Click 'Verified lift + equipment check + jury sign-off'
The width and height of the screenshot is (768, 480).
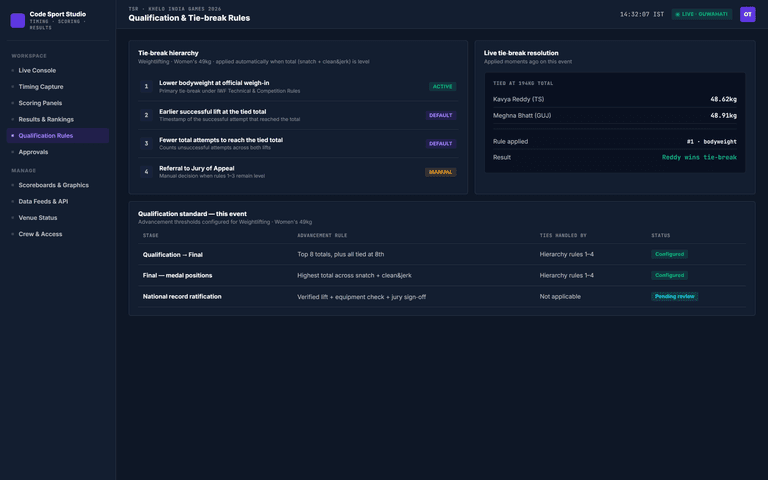[361, 297]
